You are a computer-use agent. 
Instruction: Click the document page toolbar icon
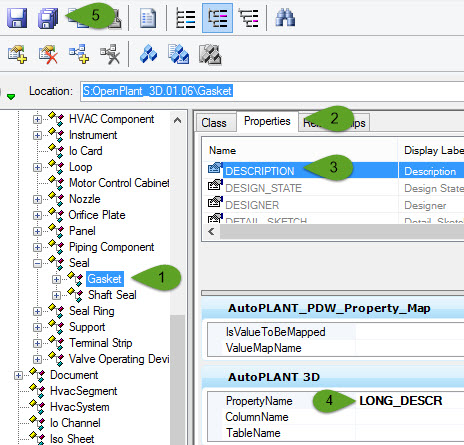pos(148,18)
